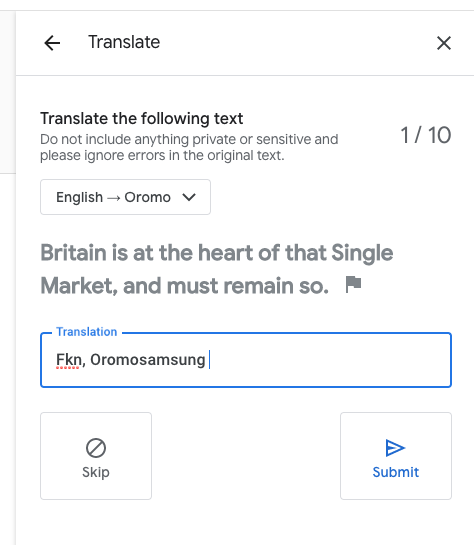Focus the Translation text field

246,360
